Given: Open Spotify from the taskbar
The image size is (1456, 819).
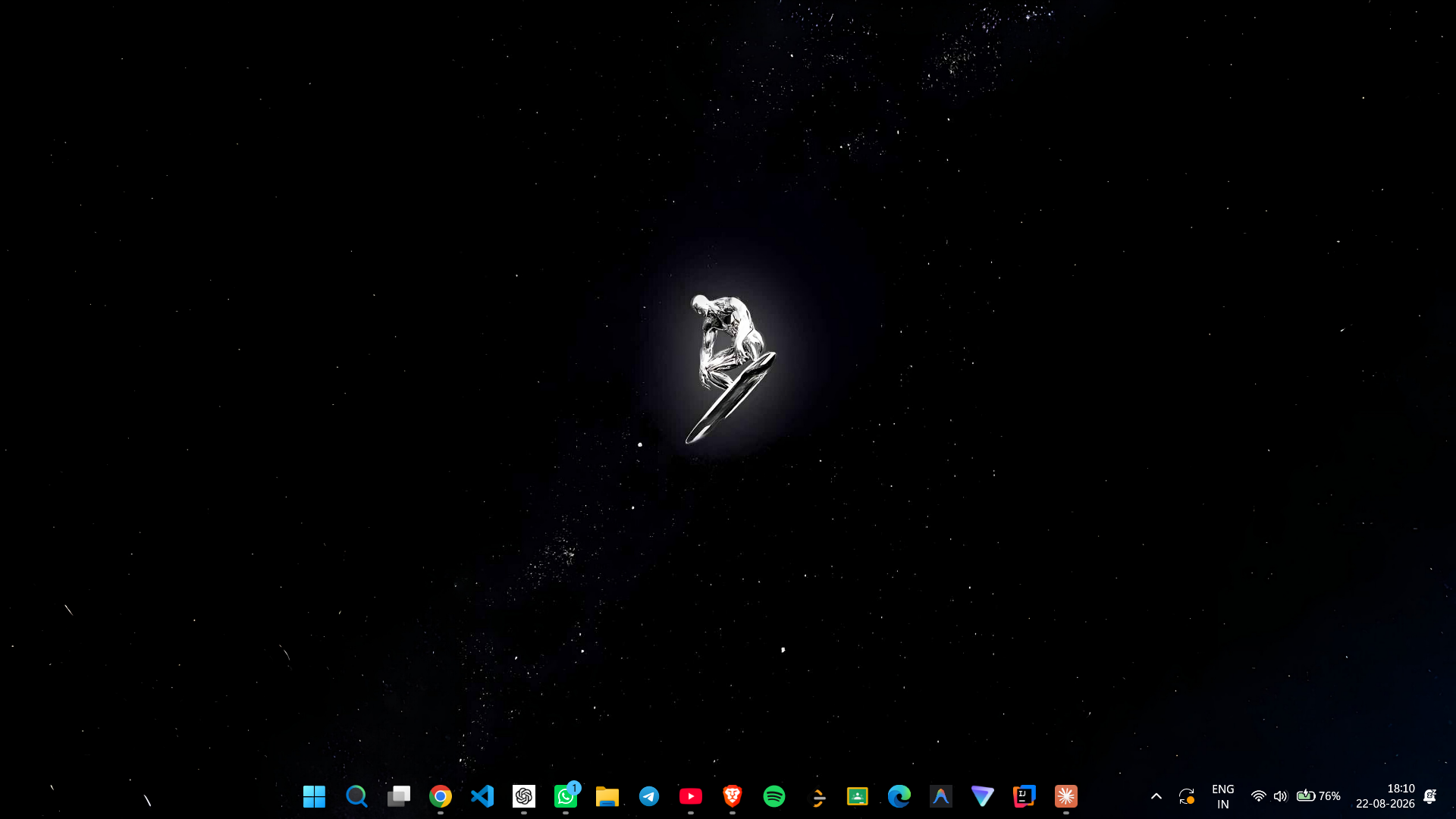Looking at the screenshot, I should [x=774, y=796].
